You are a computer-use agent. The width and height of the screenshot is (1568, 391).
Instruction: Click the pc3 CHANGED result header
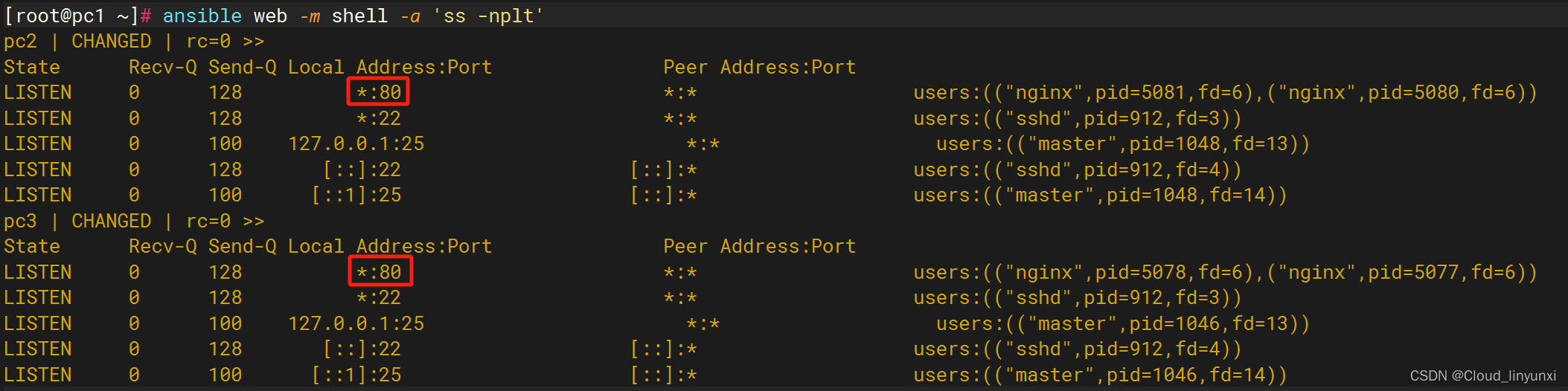[x=134, y=222]
